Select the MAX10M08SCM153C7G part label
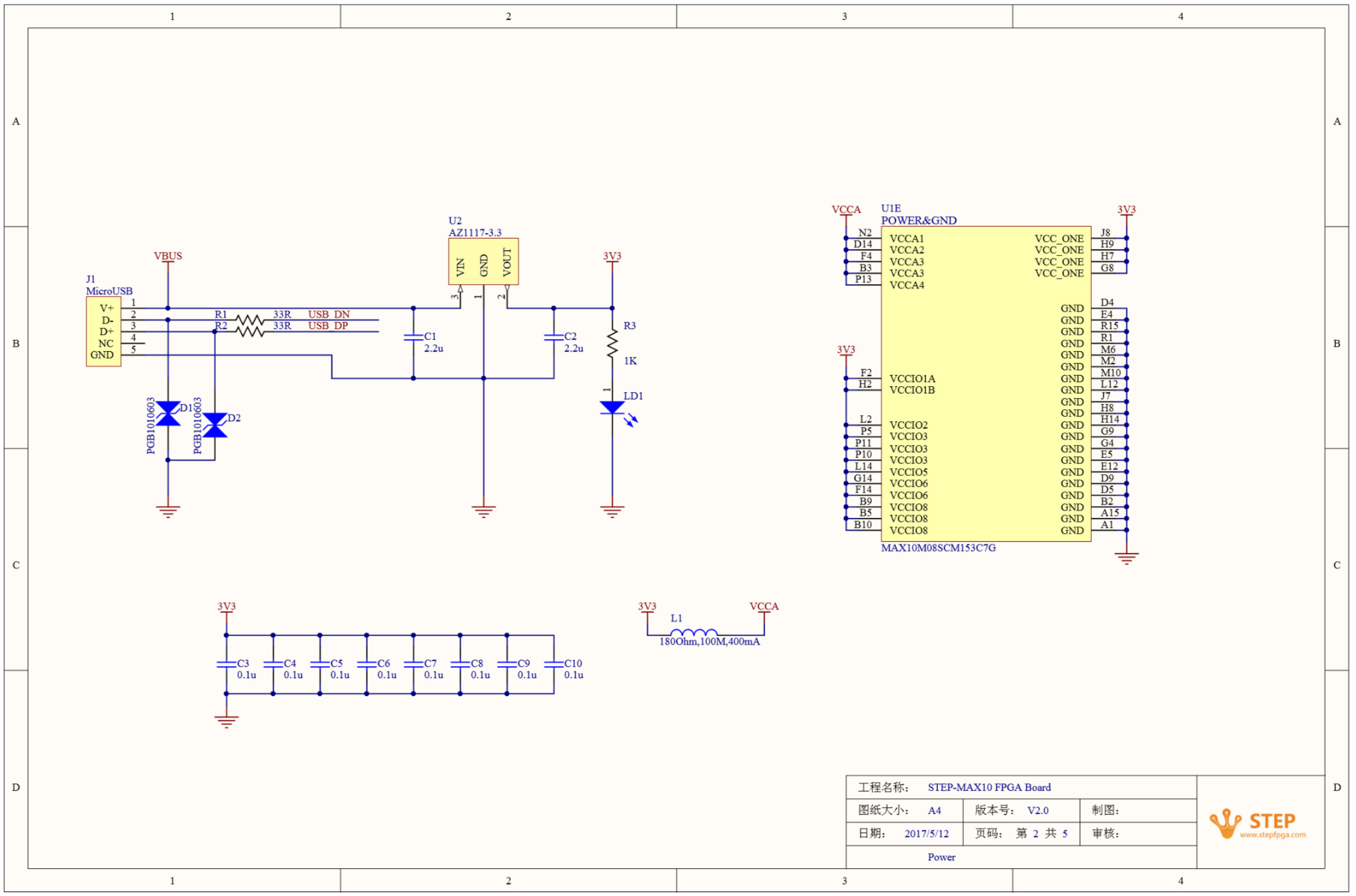 tap(938, 548)
